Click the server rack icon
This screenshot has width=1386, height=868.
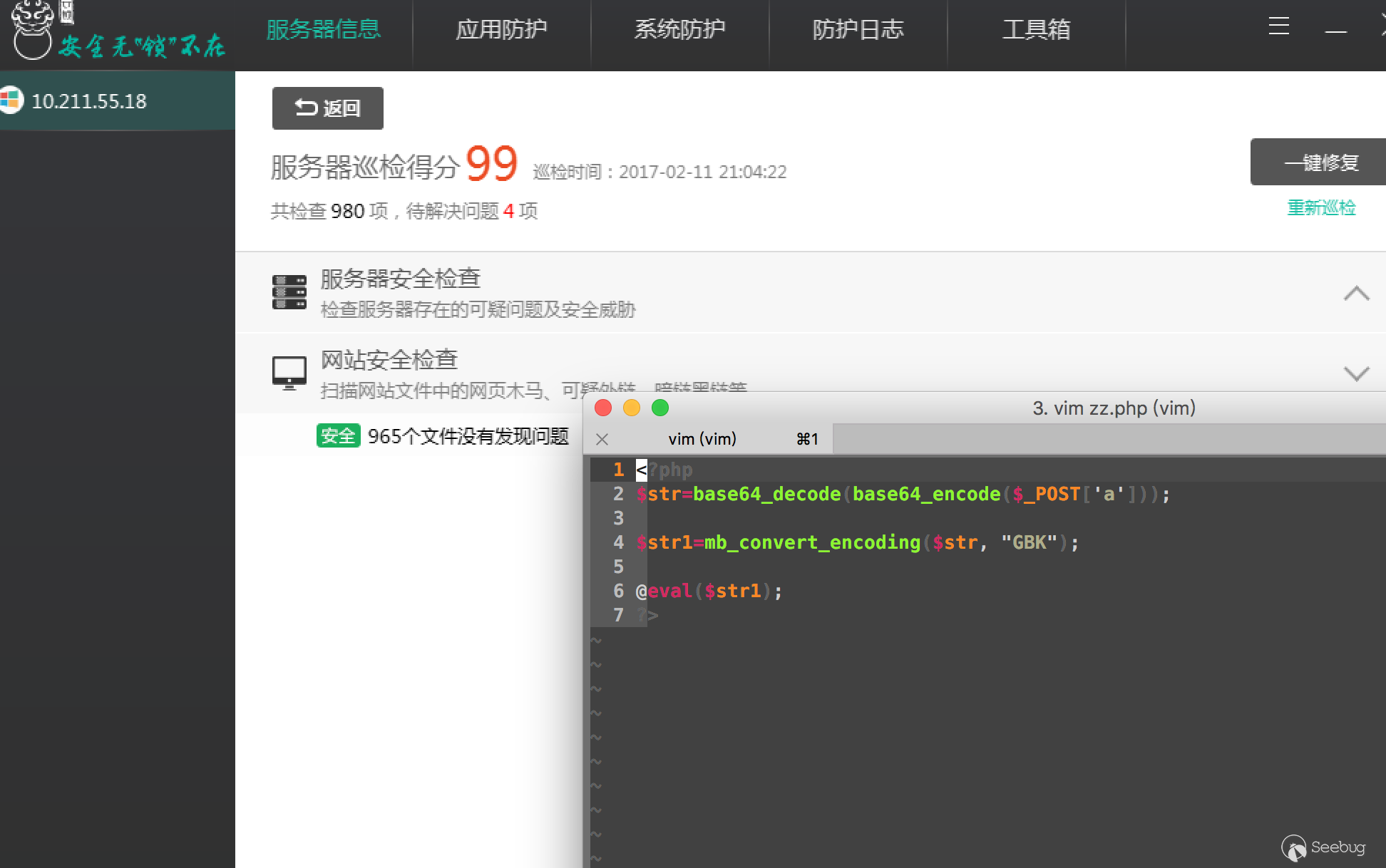tap(289, 292)
